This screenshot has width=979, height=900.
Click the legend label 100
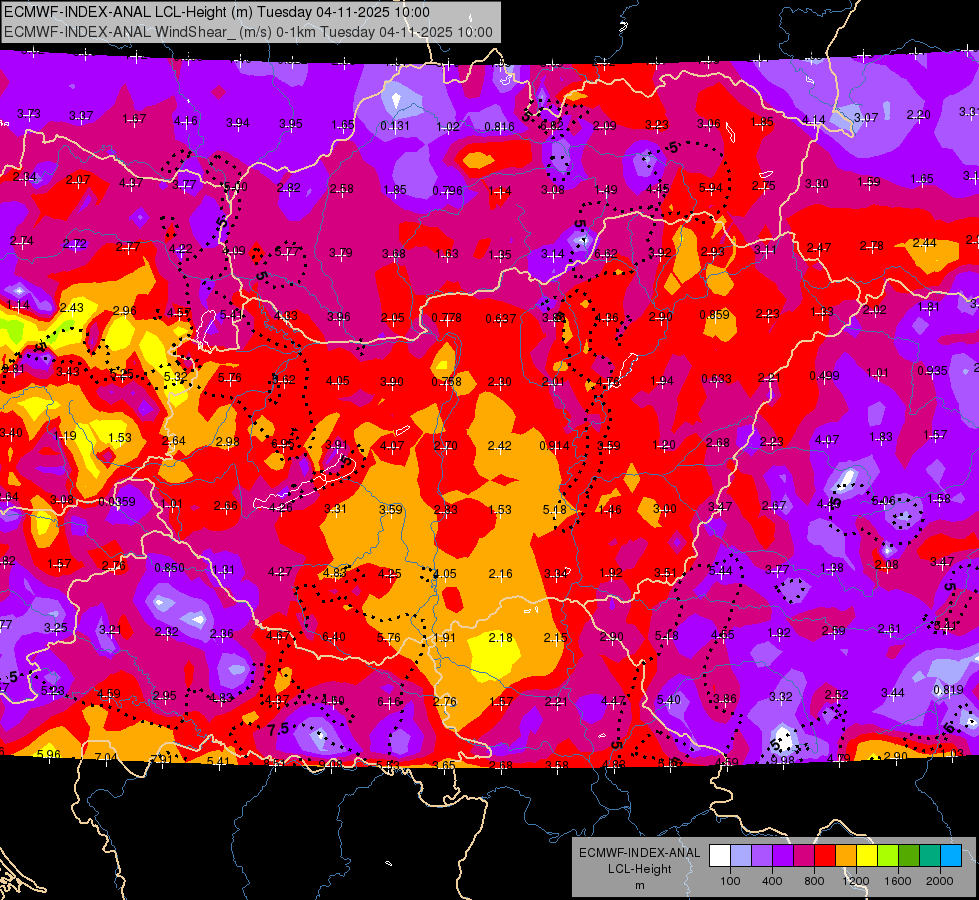point(730,881)
